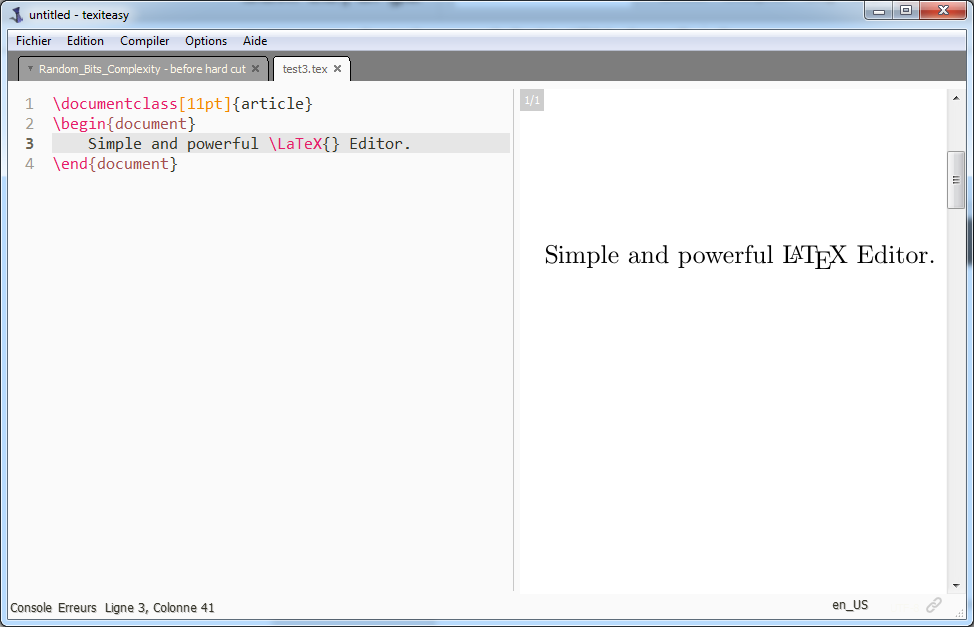Open the Aide menu
Screen dimensions: 974x627
coord(255,41)
